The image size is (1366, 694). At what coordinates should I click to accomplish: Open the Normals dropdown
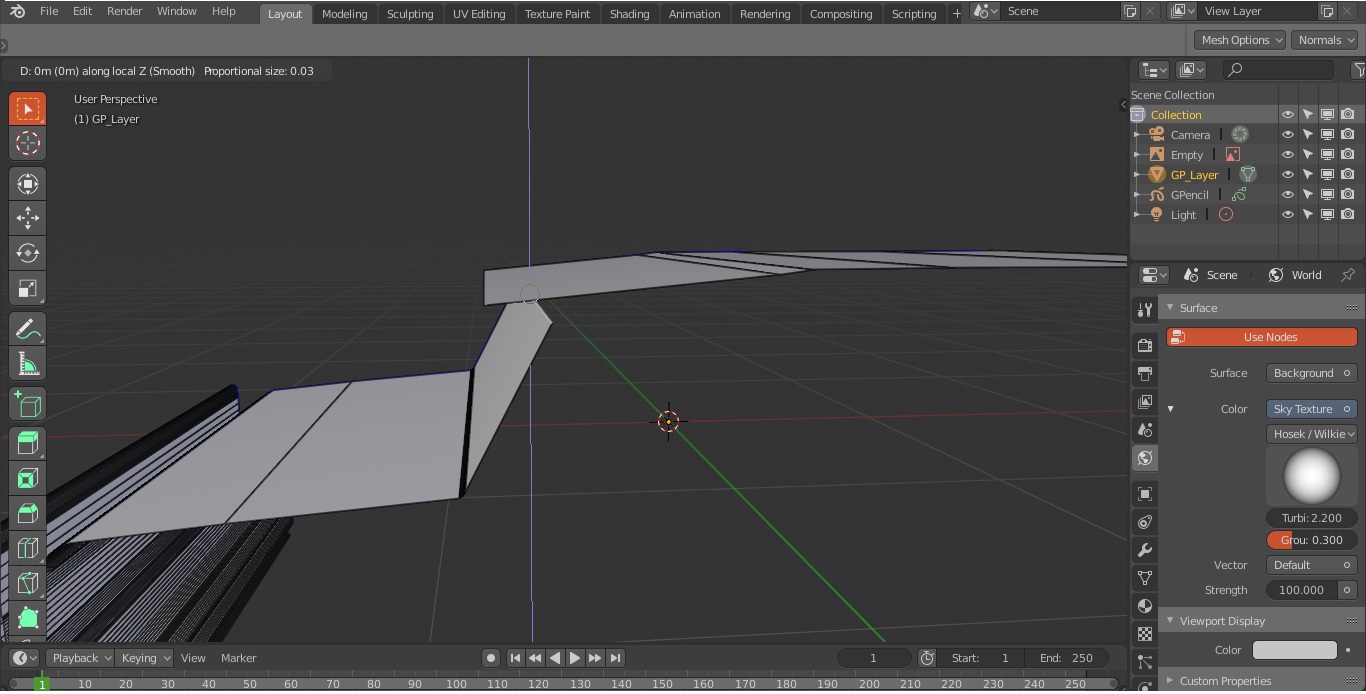tap(1325, 40)
